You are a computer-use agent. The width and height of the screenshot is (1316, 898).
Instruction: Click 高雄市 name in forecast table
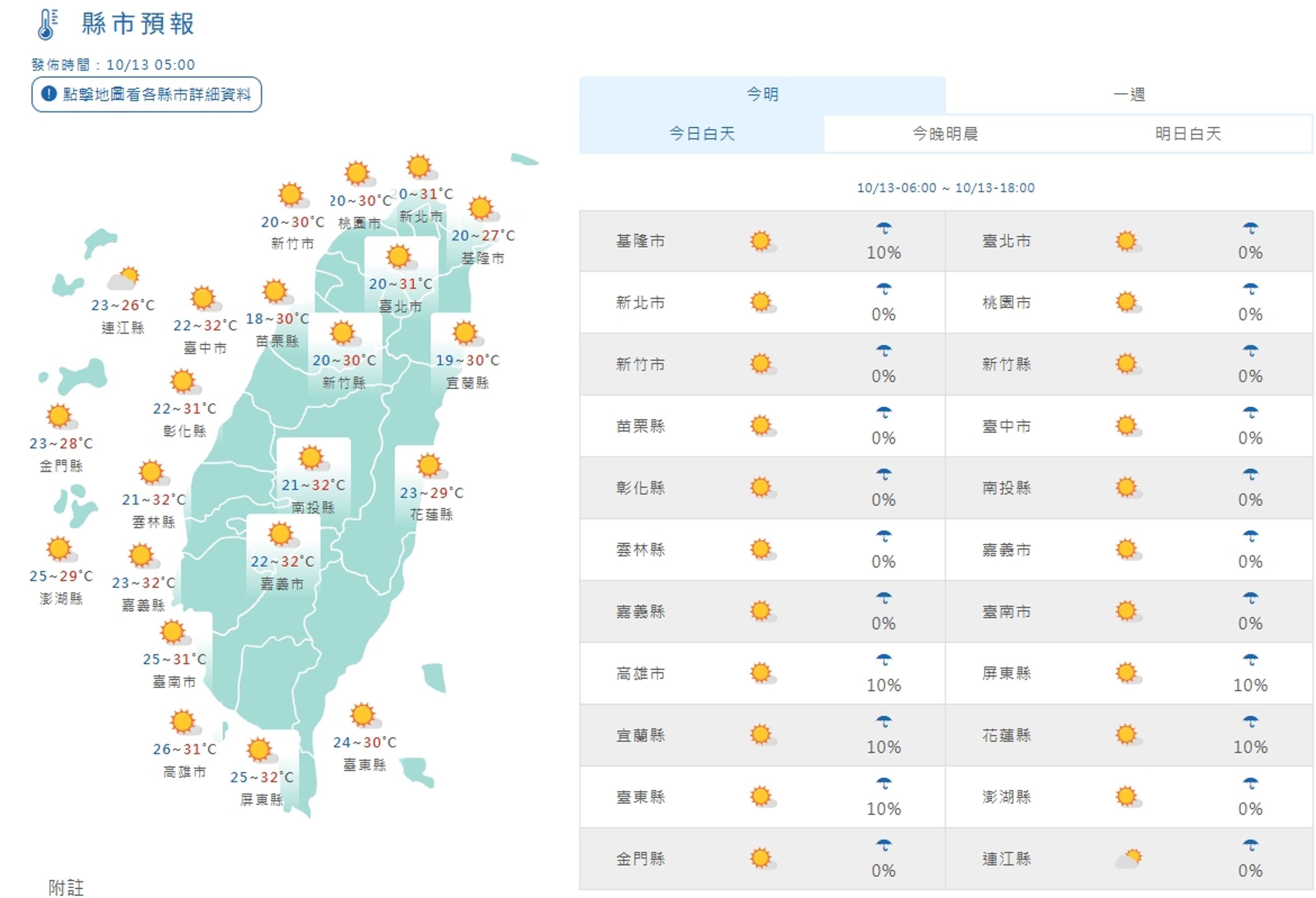point(640,673)
